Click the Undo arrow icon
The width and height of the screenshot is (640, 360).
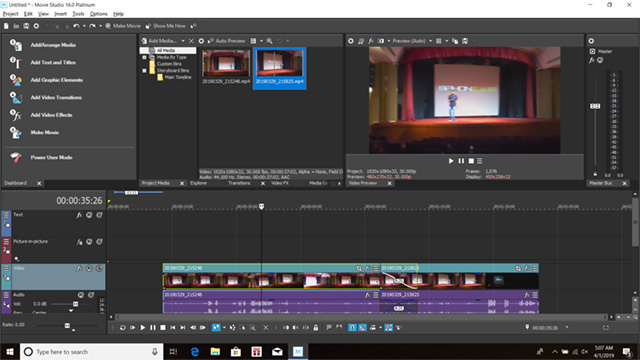(76, 26)
